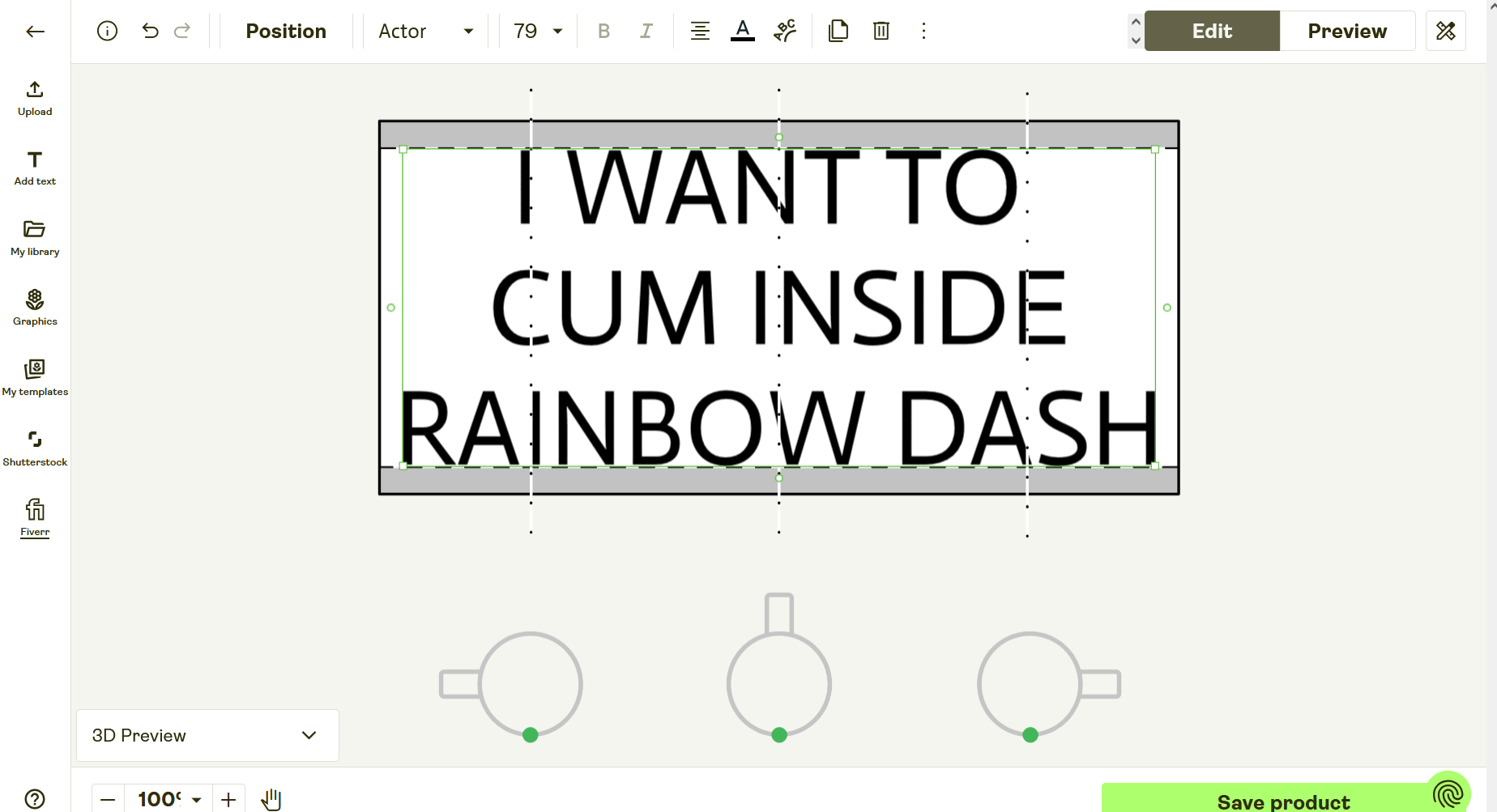Select the front mug view
The height and width of the screenshot is (812, 1497).
point(779,668)
